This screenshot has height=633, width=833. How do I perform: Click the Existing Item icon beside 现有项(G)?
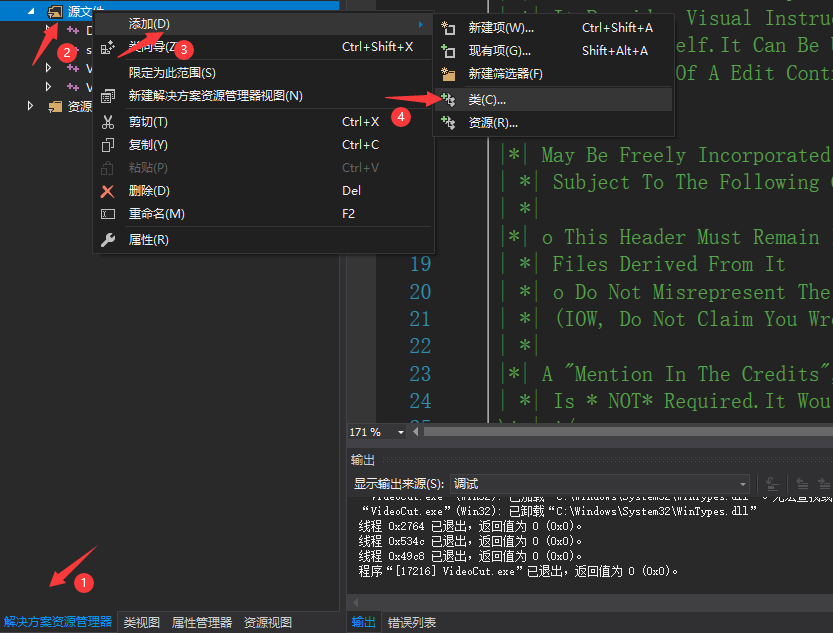pos(447,50)
